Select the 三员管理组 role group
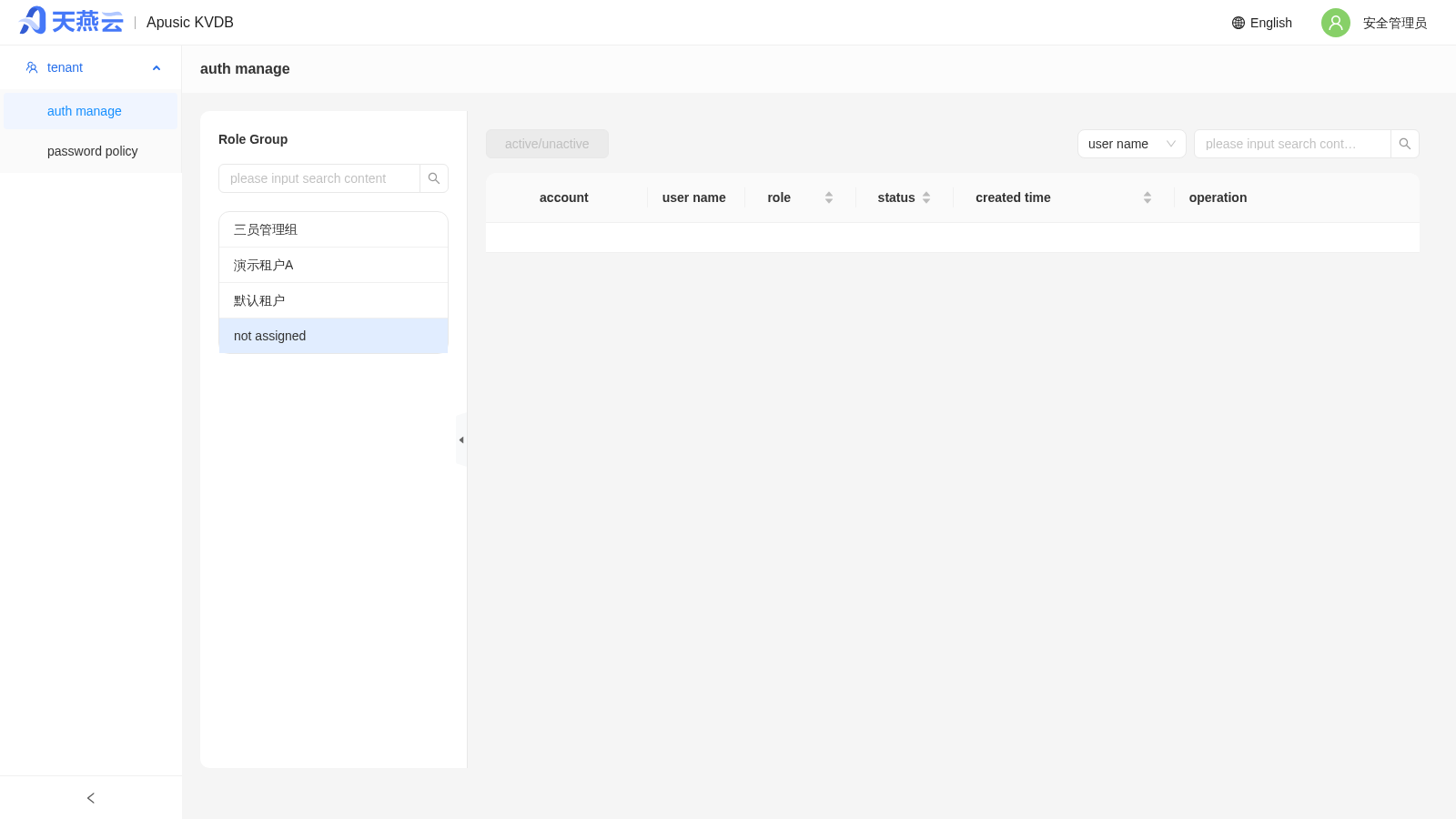This screenshot has height=819, width=1456. [333, 229]
